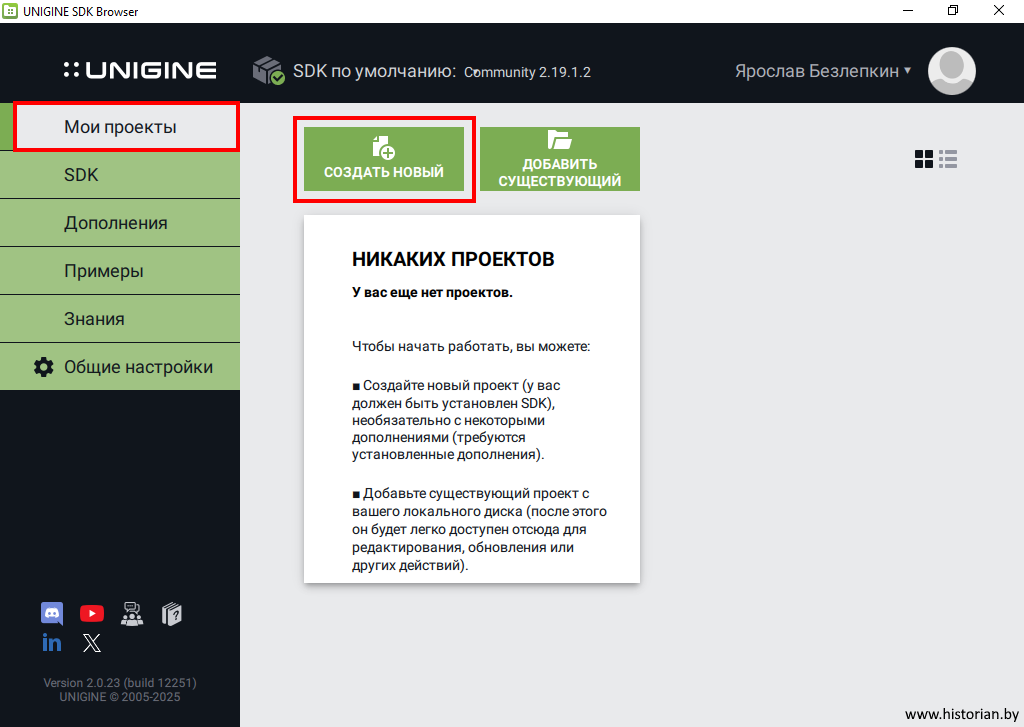Select the Примеры menu item
The width and height of the screenshot is (1024, 727).
pos(120,271)
